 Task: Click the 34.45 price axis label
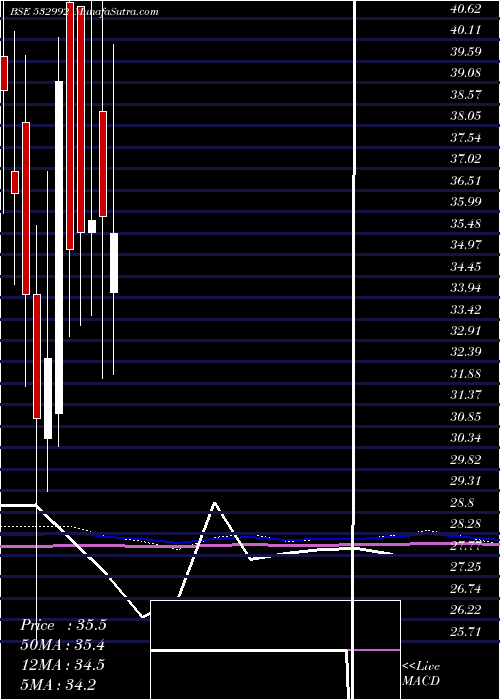coord(466,267)
